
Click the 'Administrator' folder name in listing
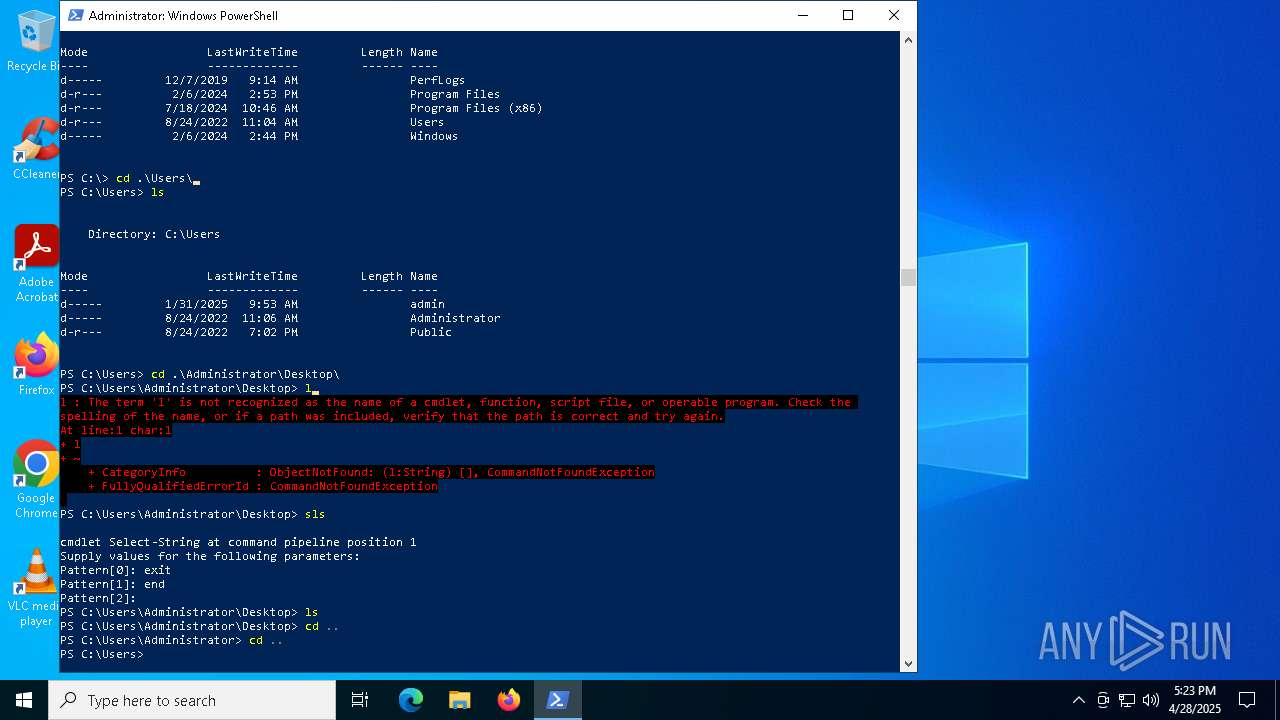455,318
